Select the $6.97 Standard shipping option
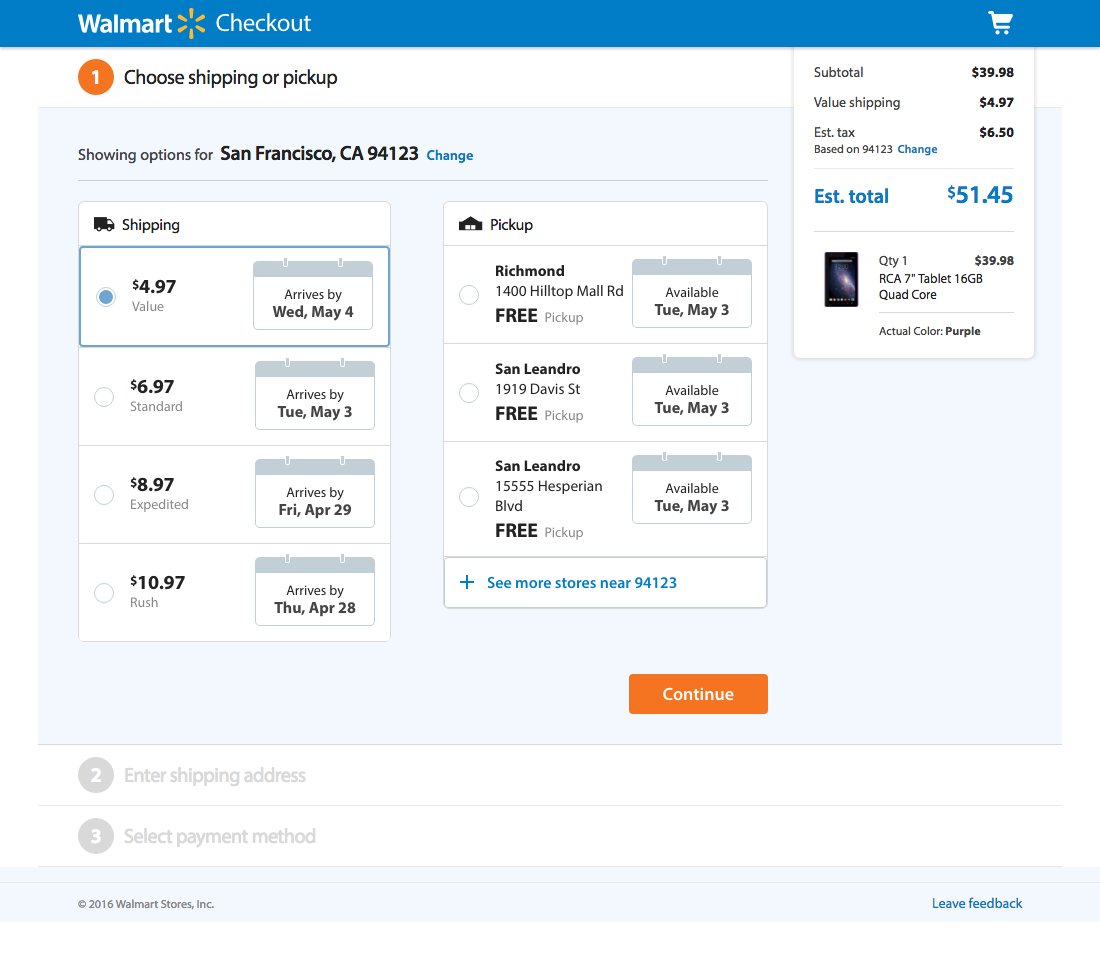1100x977 pixels. (104, 396)
